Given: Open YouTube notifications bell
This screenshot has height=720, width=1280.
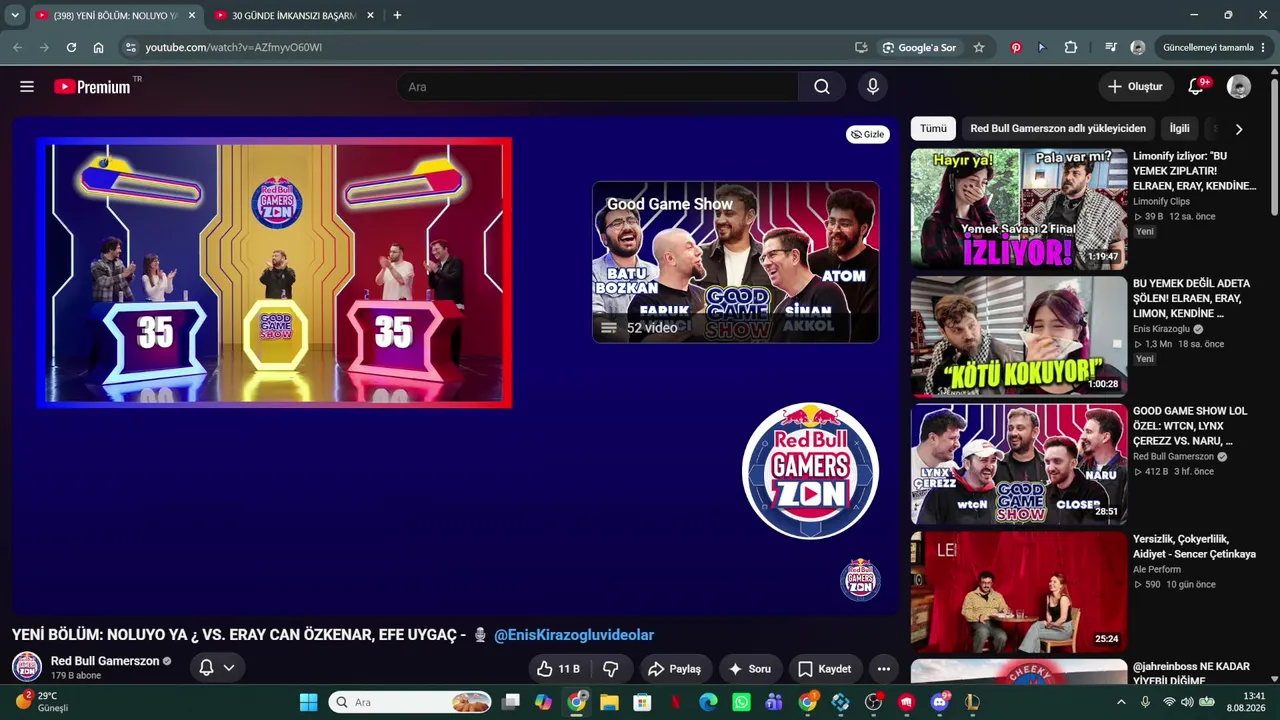Looking at the screenshot, I should [1196, 87].
